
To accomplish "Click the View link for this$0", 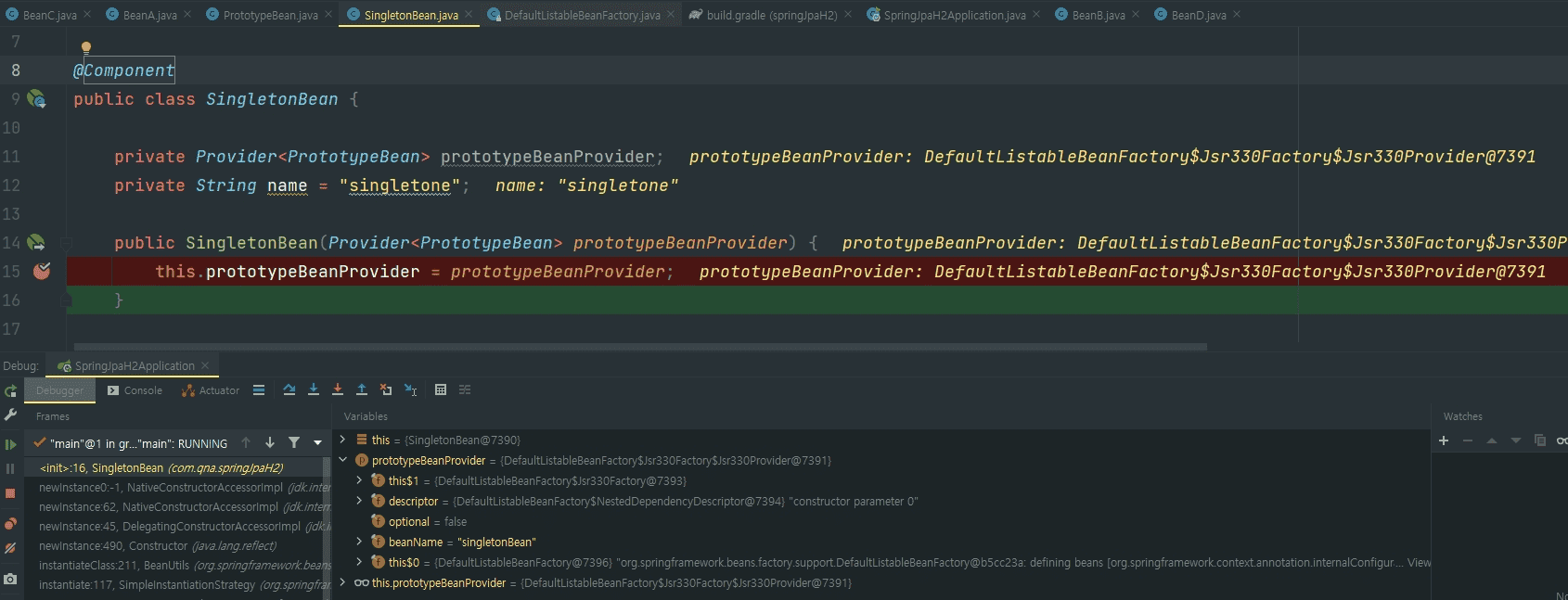I will pyautogui.click(x=1419, y=563).
